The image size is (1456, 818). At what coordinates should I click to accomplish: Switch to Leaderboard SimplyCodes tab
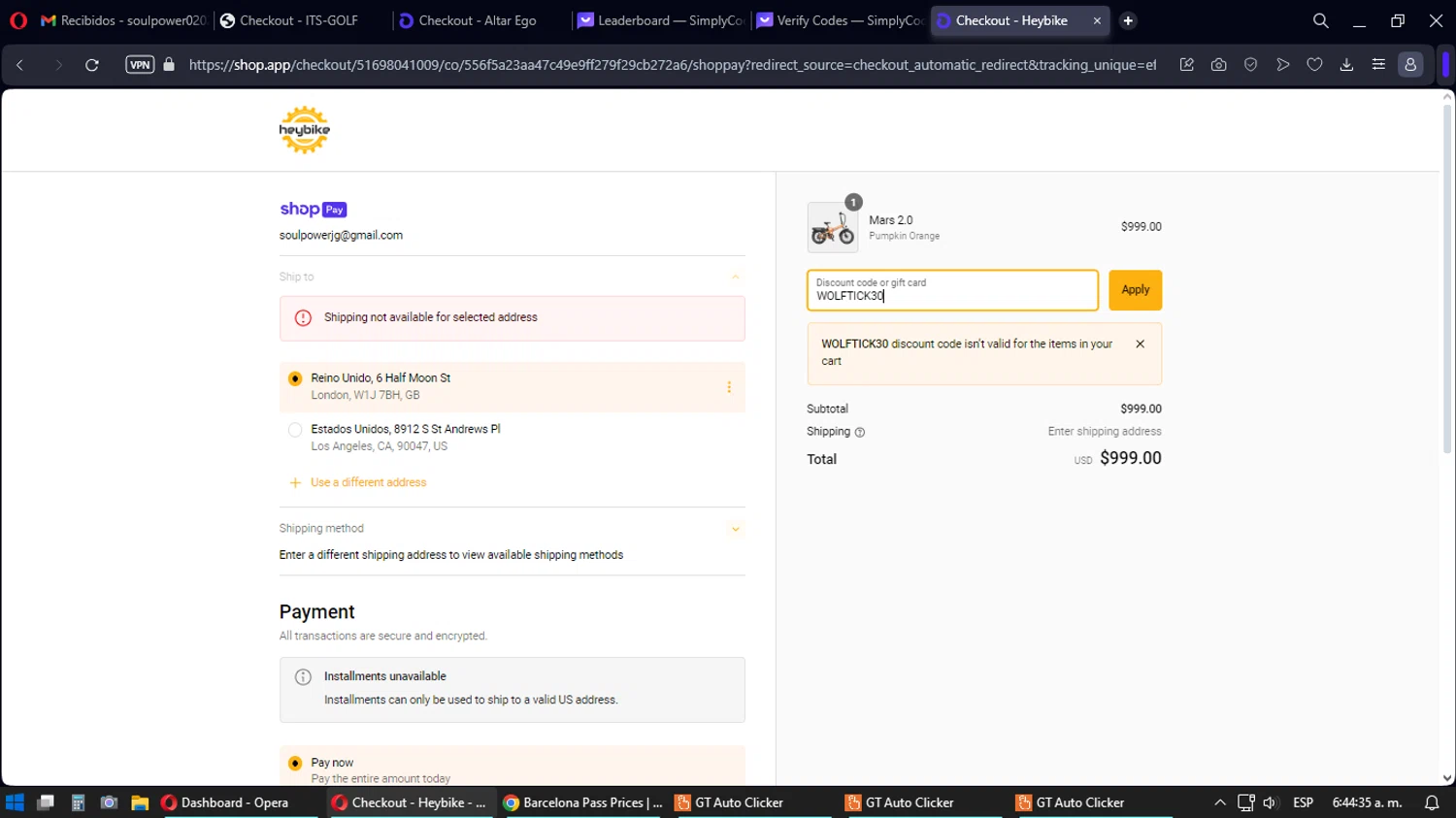(660, 20)
